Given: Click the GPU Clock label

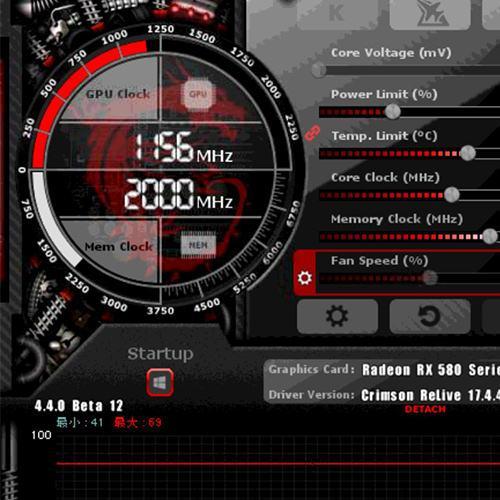Looking at the screenshot, I should point(118,94).
